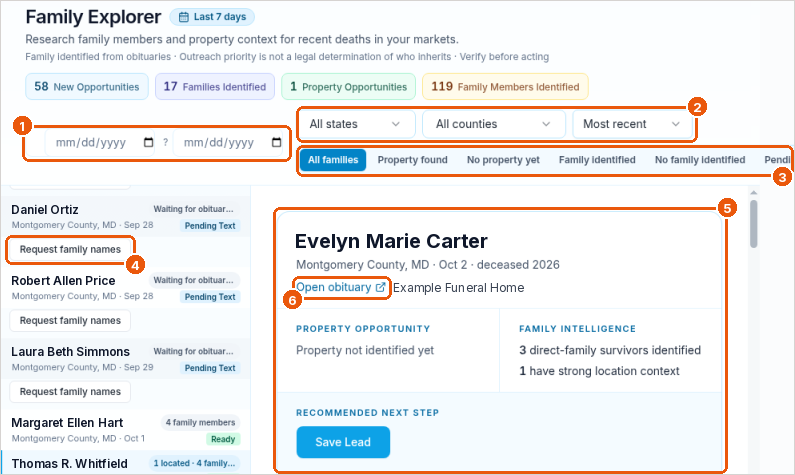This screenshot has height=475, width=795.
Task: Click Pending Text badge on Laura Beth Simmons
Action: tap(210, 368)
